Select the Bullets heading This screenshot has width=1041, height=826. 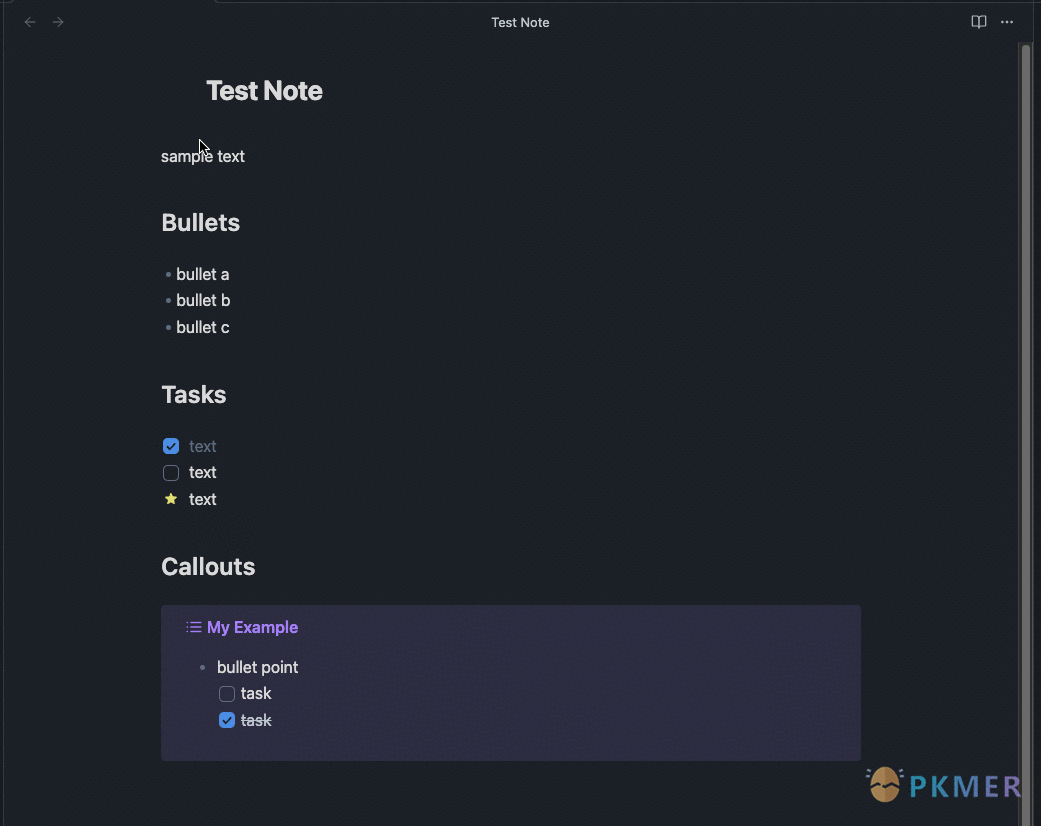pos(200,222)
